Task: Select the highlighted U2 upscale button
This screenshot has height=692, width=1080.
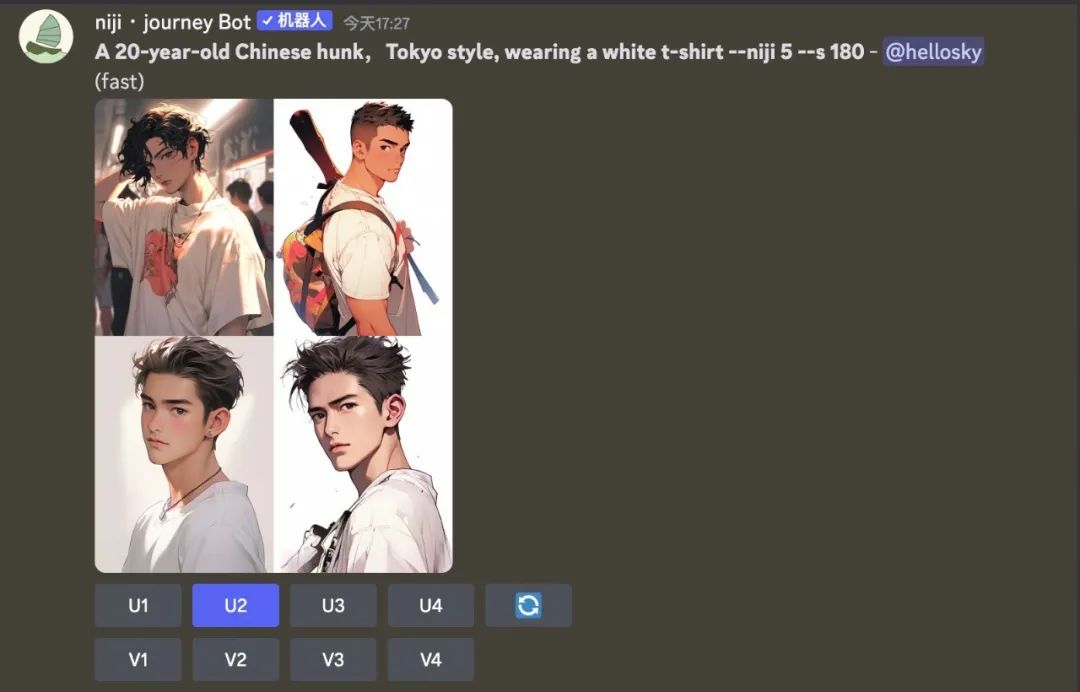Action: point(236,605)
